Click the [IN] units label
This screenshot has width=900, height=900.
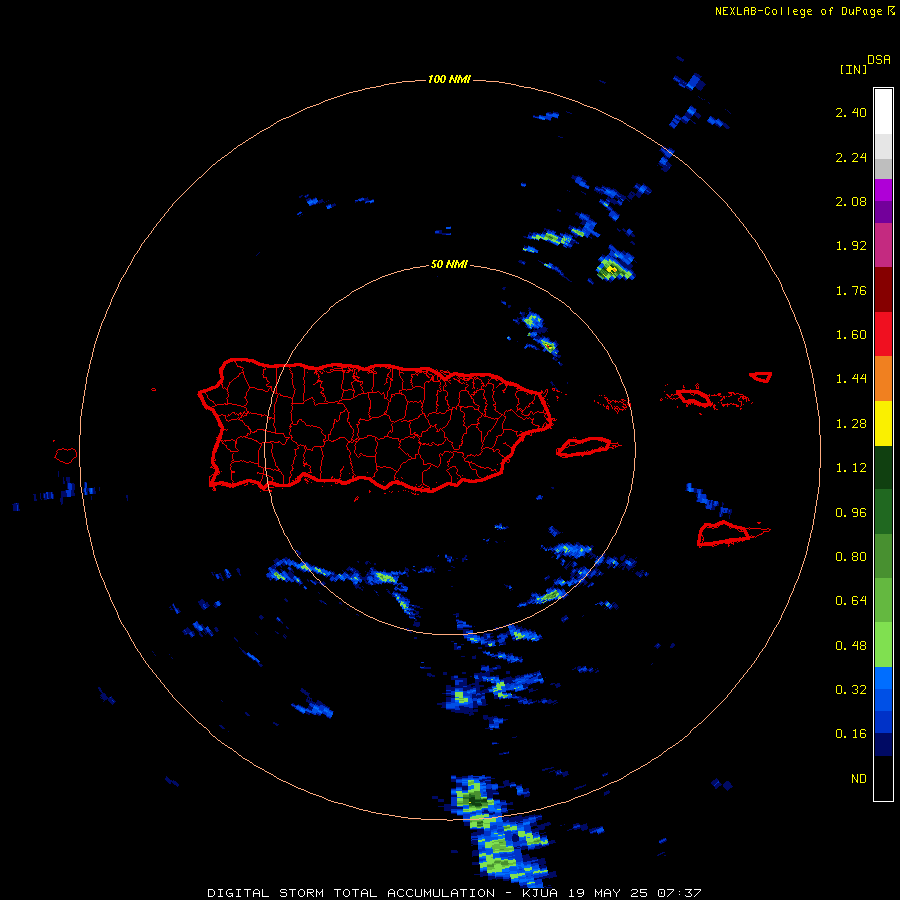853,69
